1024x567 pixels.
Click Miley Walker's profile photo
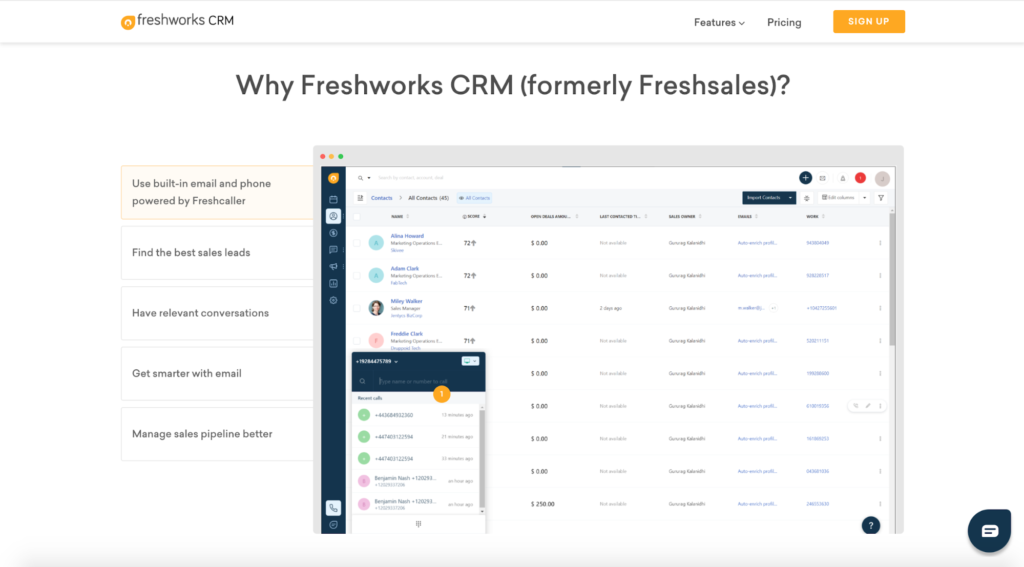[x=376, y=308]
